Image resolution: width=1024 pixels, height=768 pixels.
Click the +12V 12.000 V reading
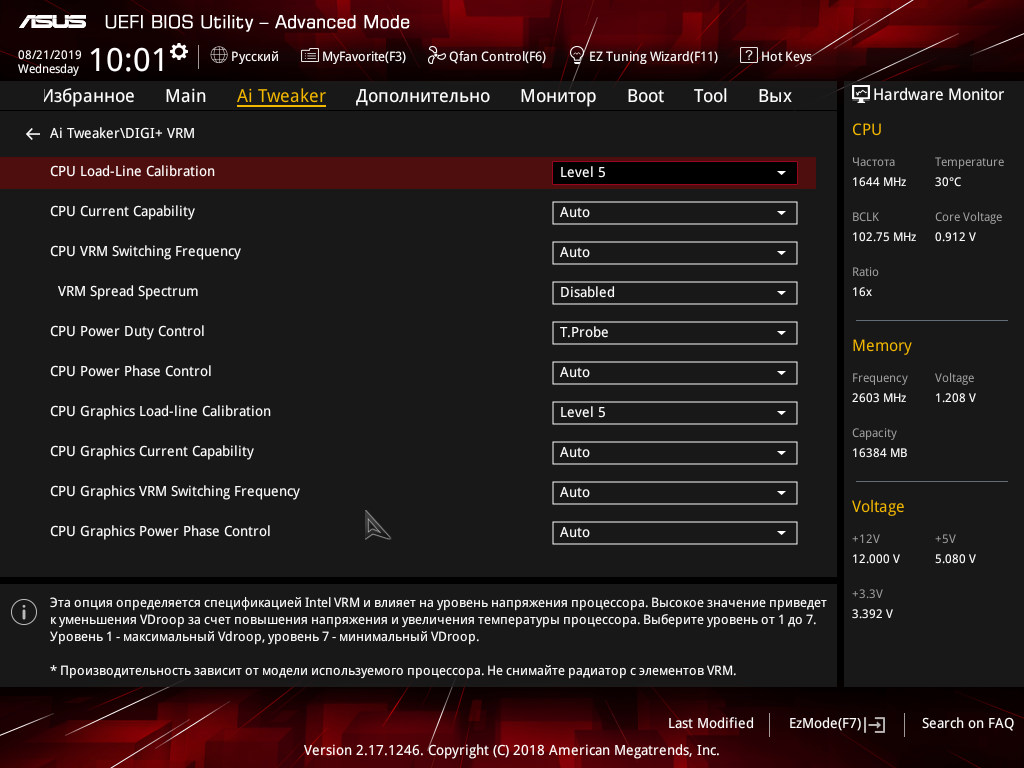(876, 559)
